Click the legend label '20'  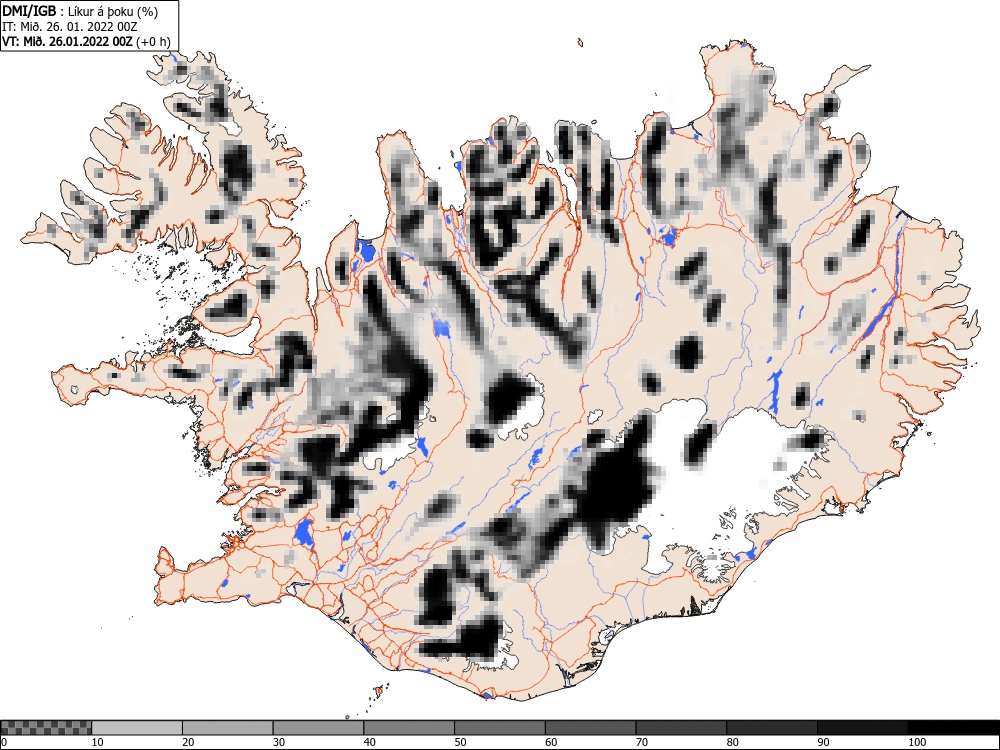coord(188,742)
